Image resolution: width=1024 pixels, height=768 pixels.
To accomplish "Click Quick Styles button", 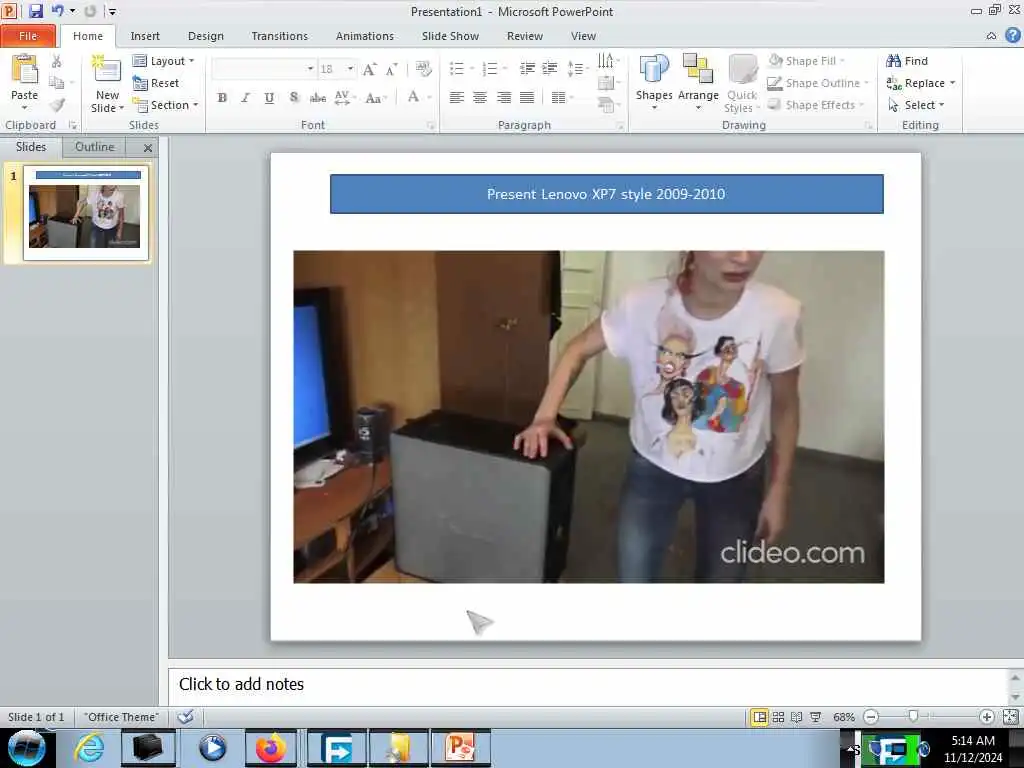I will pos(742,84).
